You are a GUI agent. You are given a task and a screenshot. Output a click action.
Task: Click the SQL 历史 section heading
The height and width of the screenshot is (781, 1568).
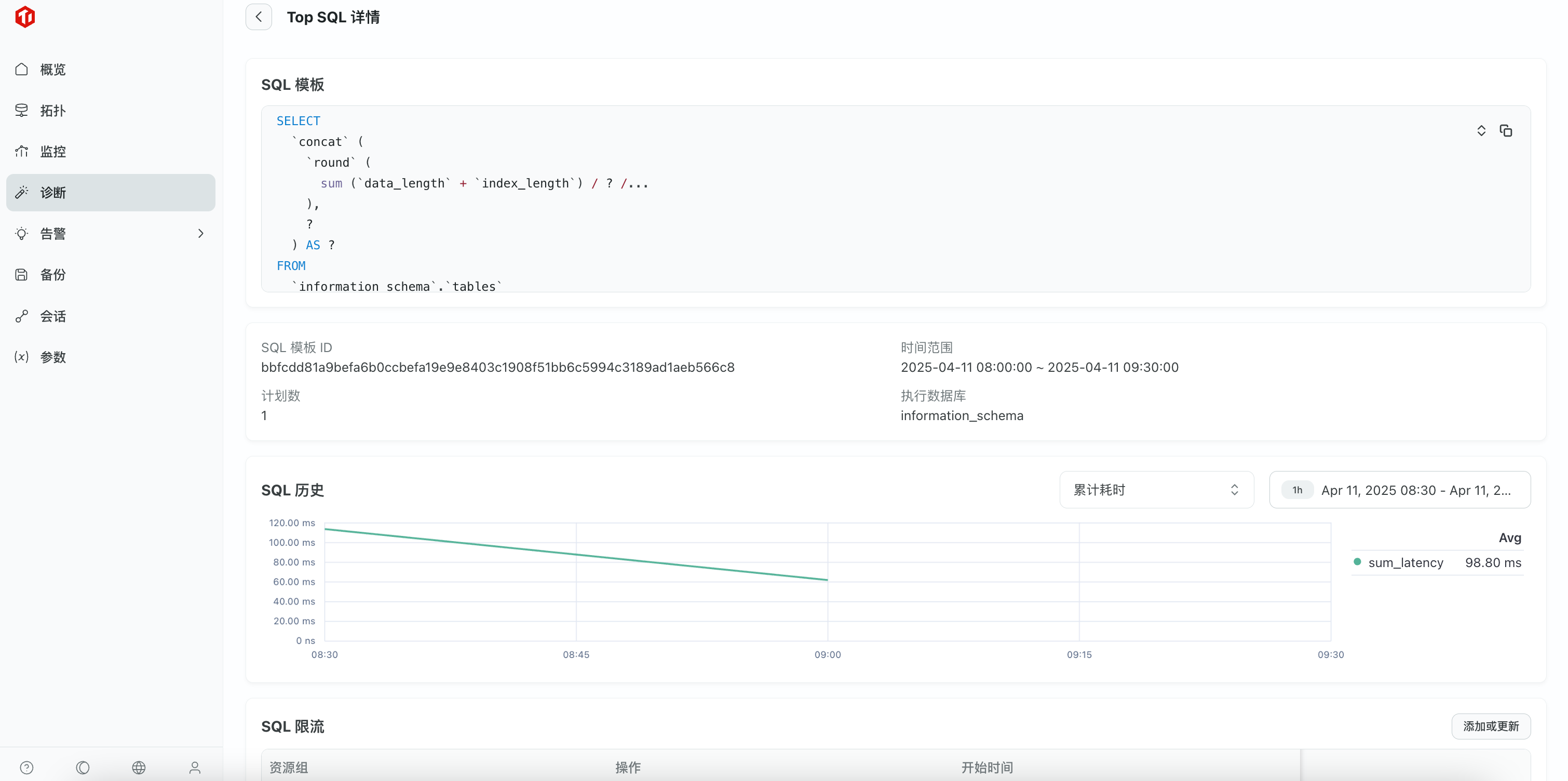point(292,490)
